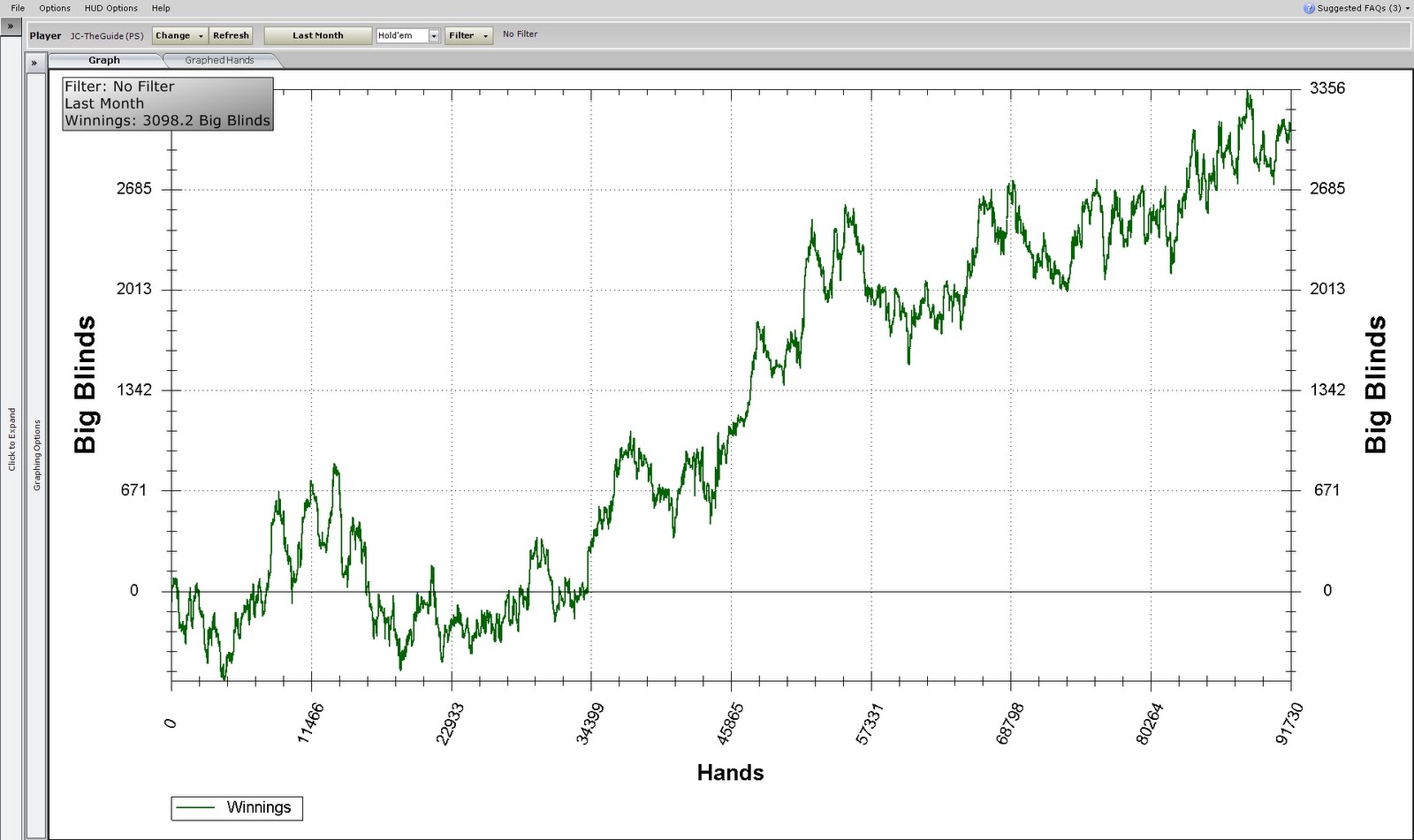
Task: Click the Refresh button
Action: tap(231, 35)
